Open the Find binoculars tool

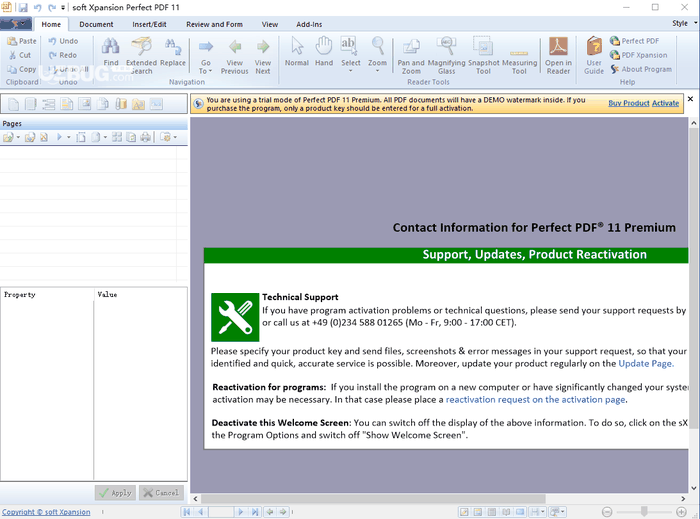(x=110, y=52)
